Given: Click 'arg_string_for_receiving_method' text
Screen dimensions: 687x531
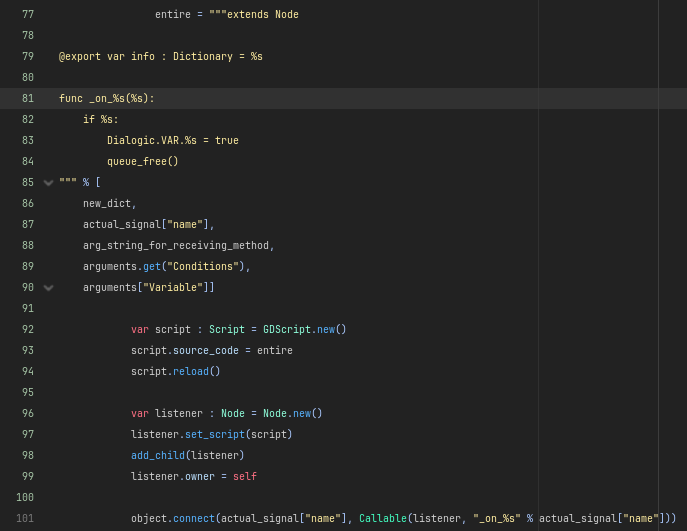Looking at the screenshot, I should 176,246.
